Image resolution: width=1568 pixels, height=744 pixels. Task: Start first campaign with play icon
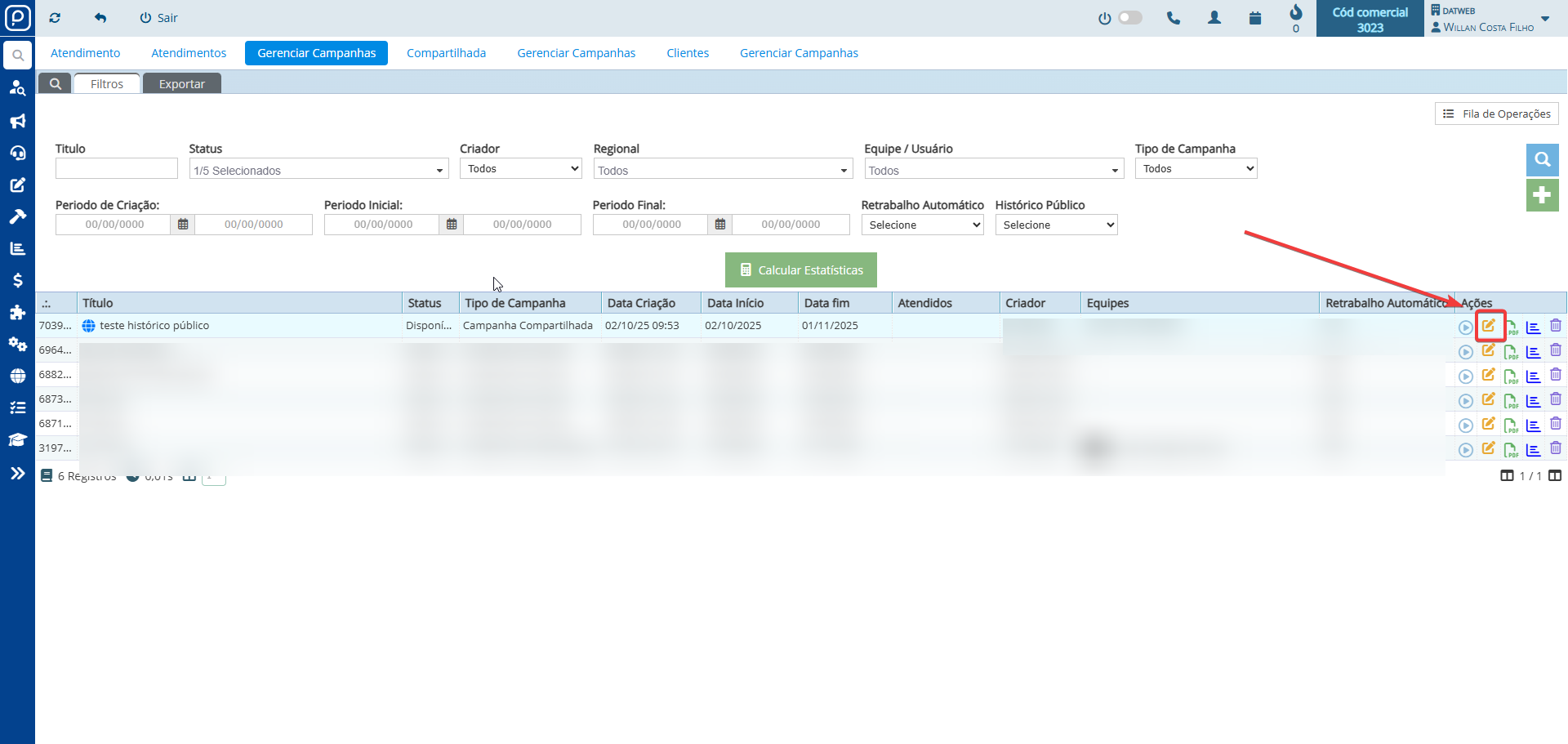pos(1465,327)
